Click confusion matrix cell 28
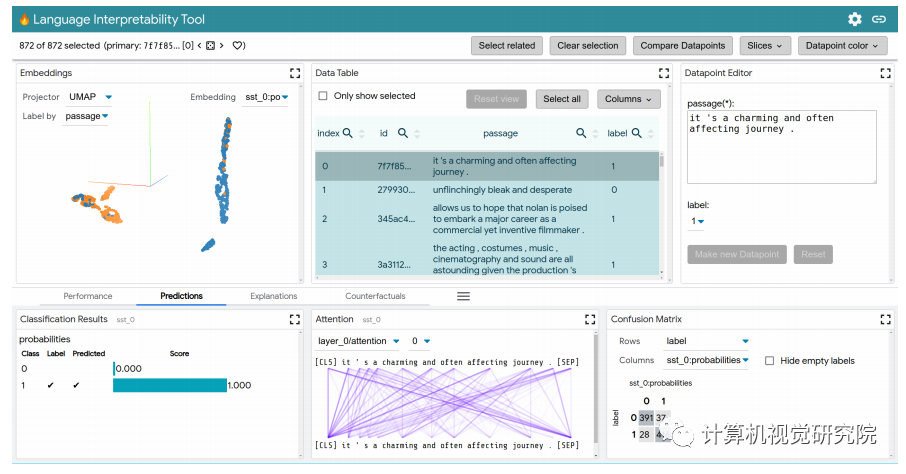Viewport: 906px width, 474px height. point(645,434)
